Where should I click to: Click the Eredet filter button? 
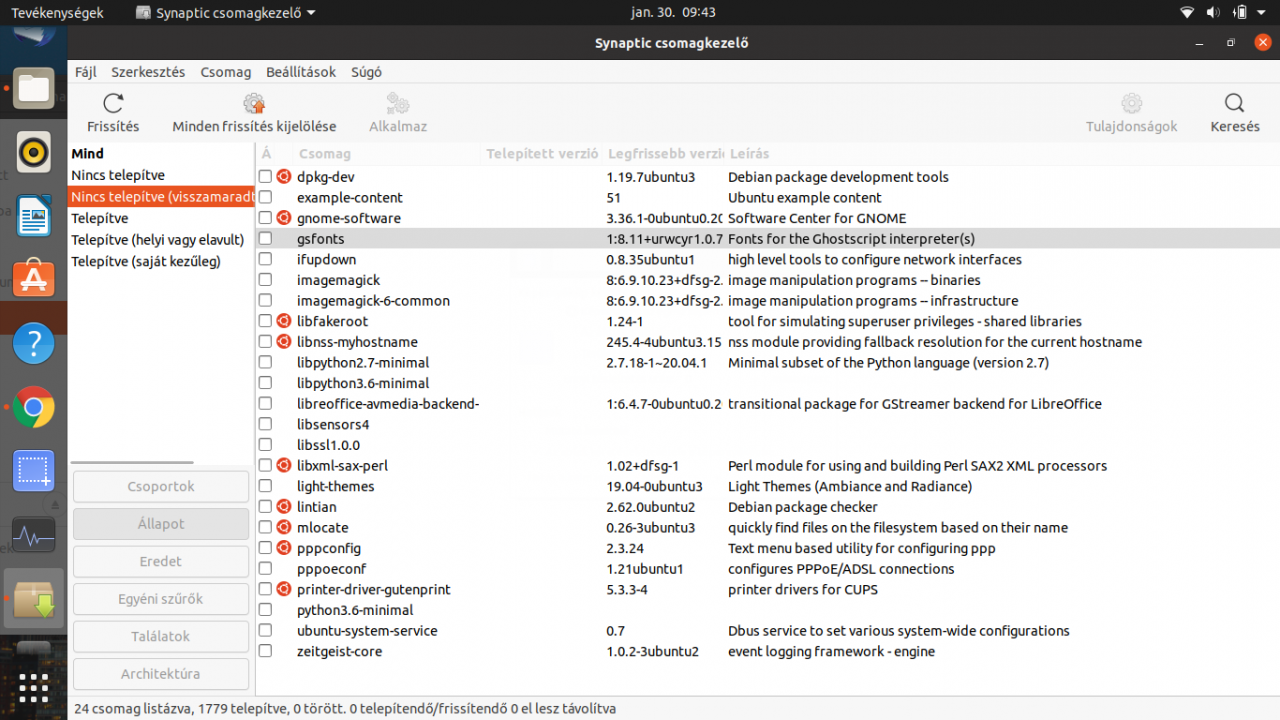coord(161,561)
